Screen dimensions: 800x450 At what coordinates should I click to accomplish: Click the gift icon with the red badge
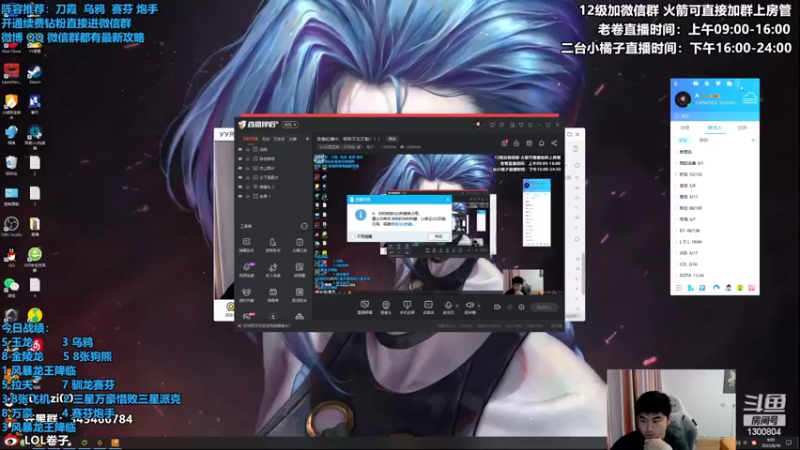click(x=505, y=143)
